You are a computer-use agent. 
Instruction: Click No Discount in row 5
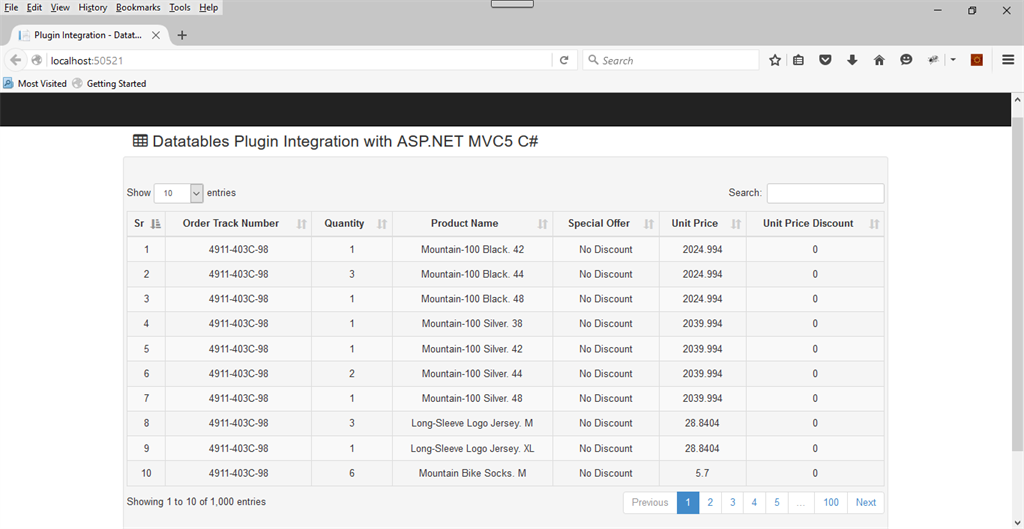pos(606,349)
